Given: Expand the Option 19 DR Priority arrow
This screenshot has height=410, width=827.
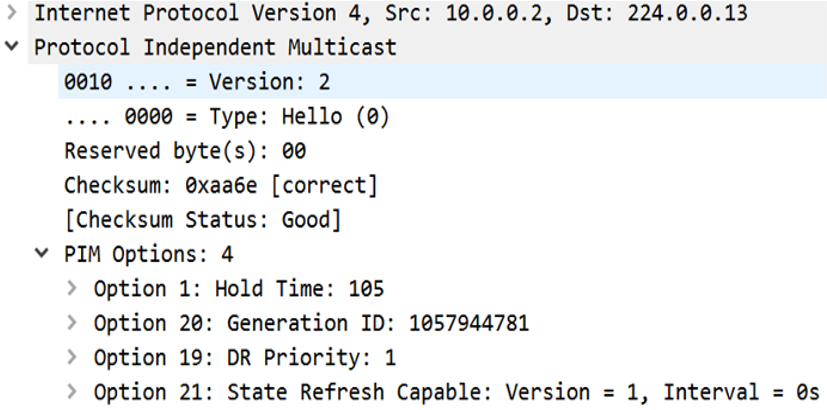Looking at the screenshot, I should coord(72,357).
